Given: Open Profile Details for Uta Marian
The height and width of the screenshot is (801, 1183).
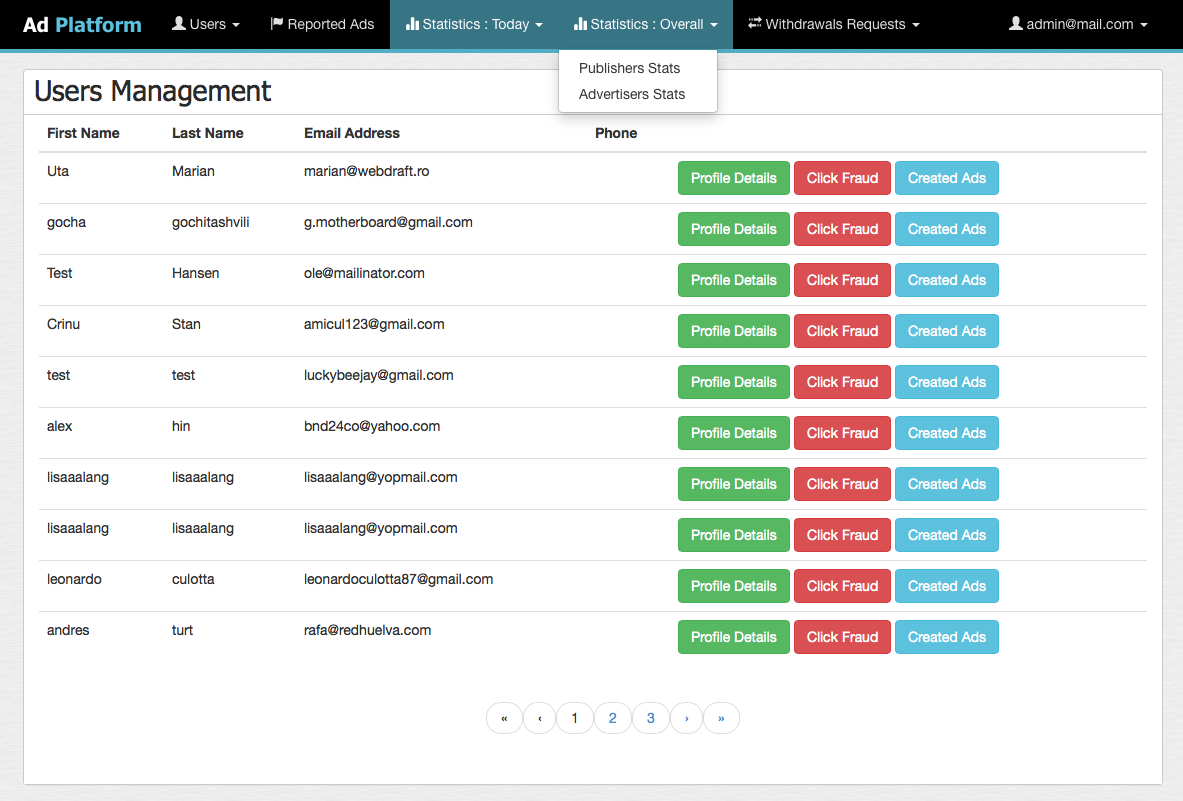Looking at the screenshot, I should coord(733,178).
